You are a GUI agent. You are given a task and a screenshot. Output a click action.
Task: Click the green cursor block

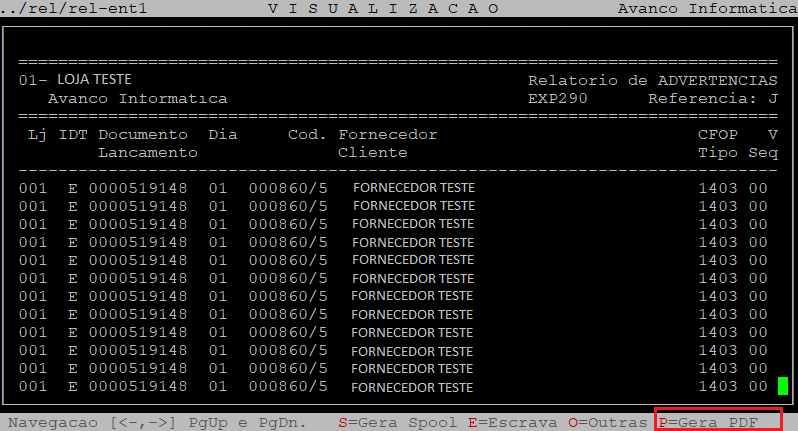click(782, 386)
